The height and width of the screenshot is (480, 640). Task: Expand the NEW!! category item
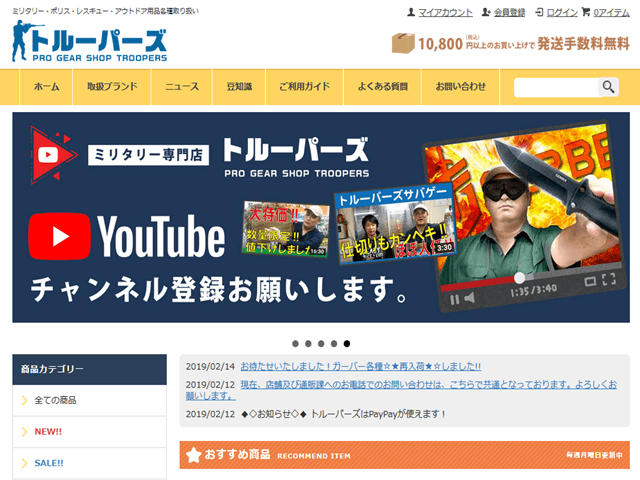click(89, 432)
